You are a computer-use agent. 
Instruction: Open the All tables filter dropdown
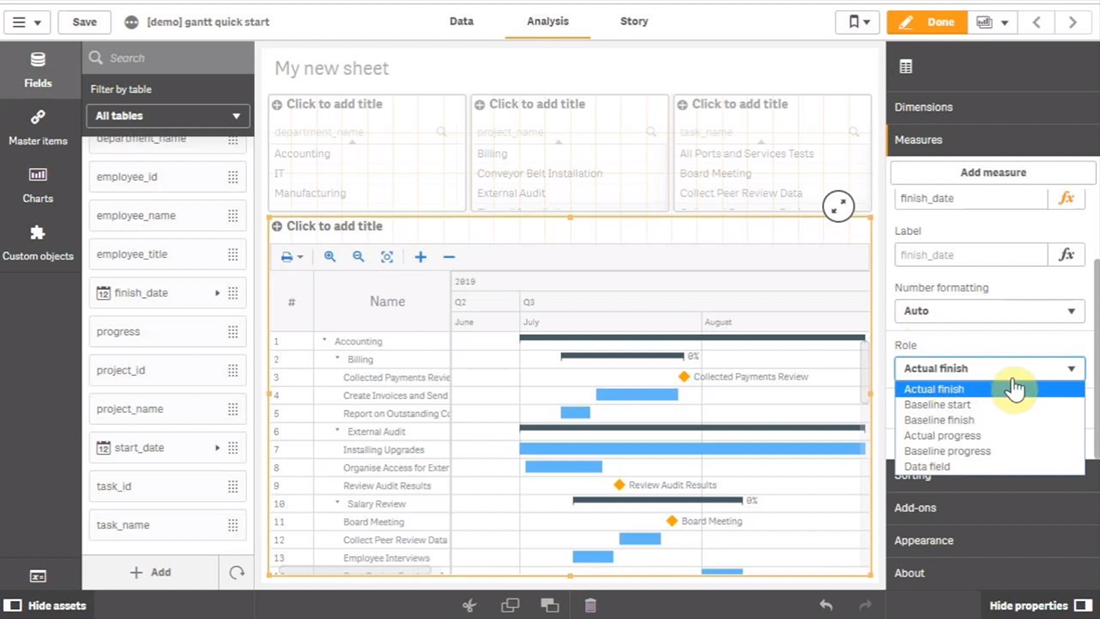click(x=166, y=116)
